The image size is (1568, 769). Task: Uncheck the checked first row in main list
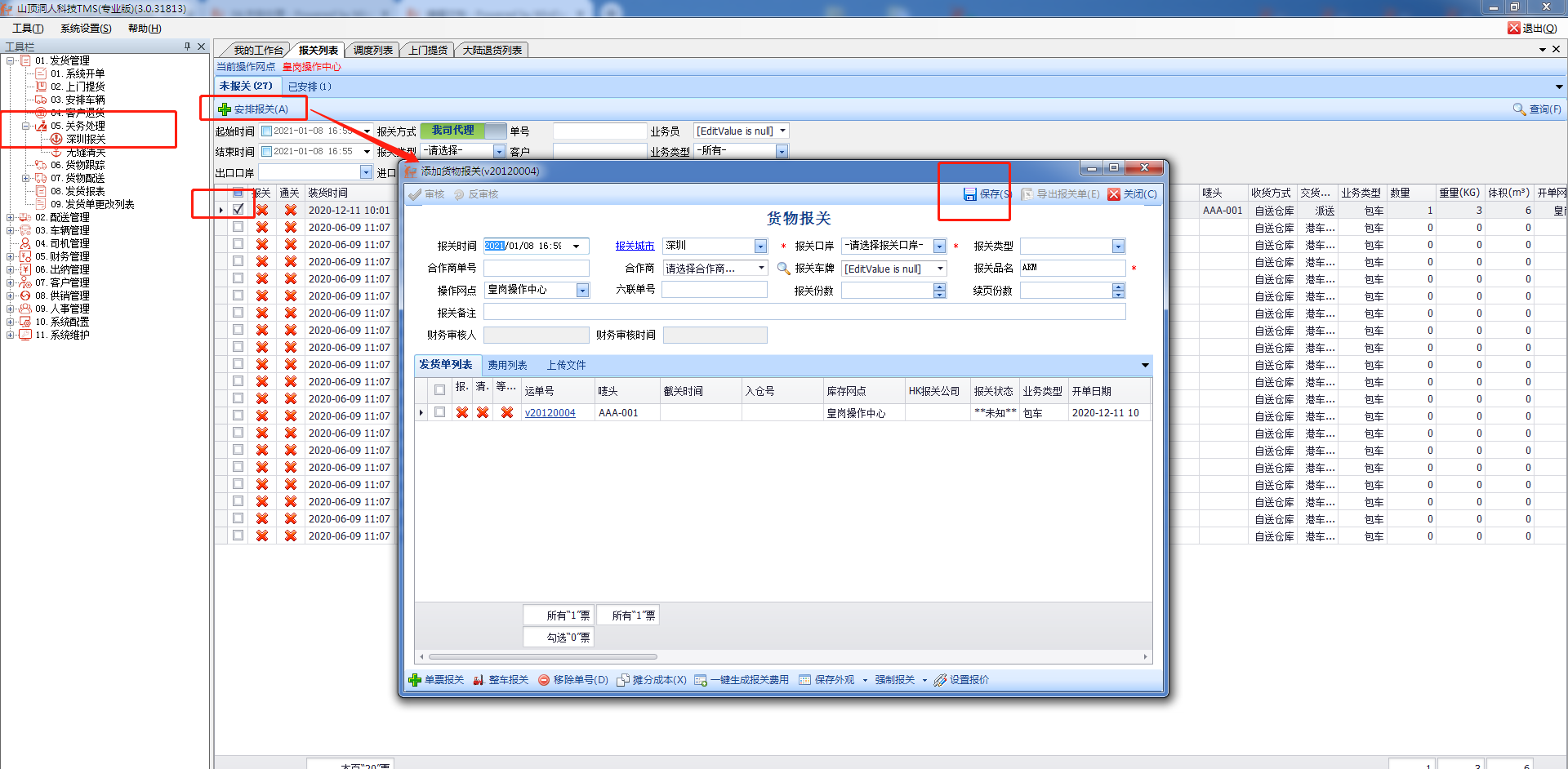[x=238, y=210]
